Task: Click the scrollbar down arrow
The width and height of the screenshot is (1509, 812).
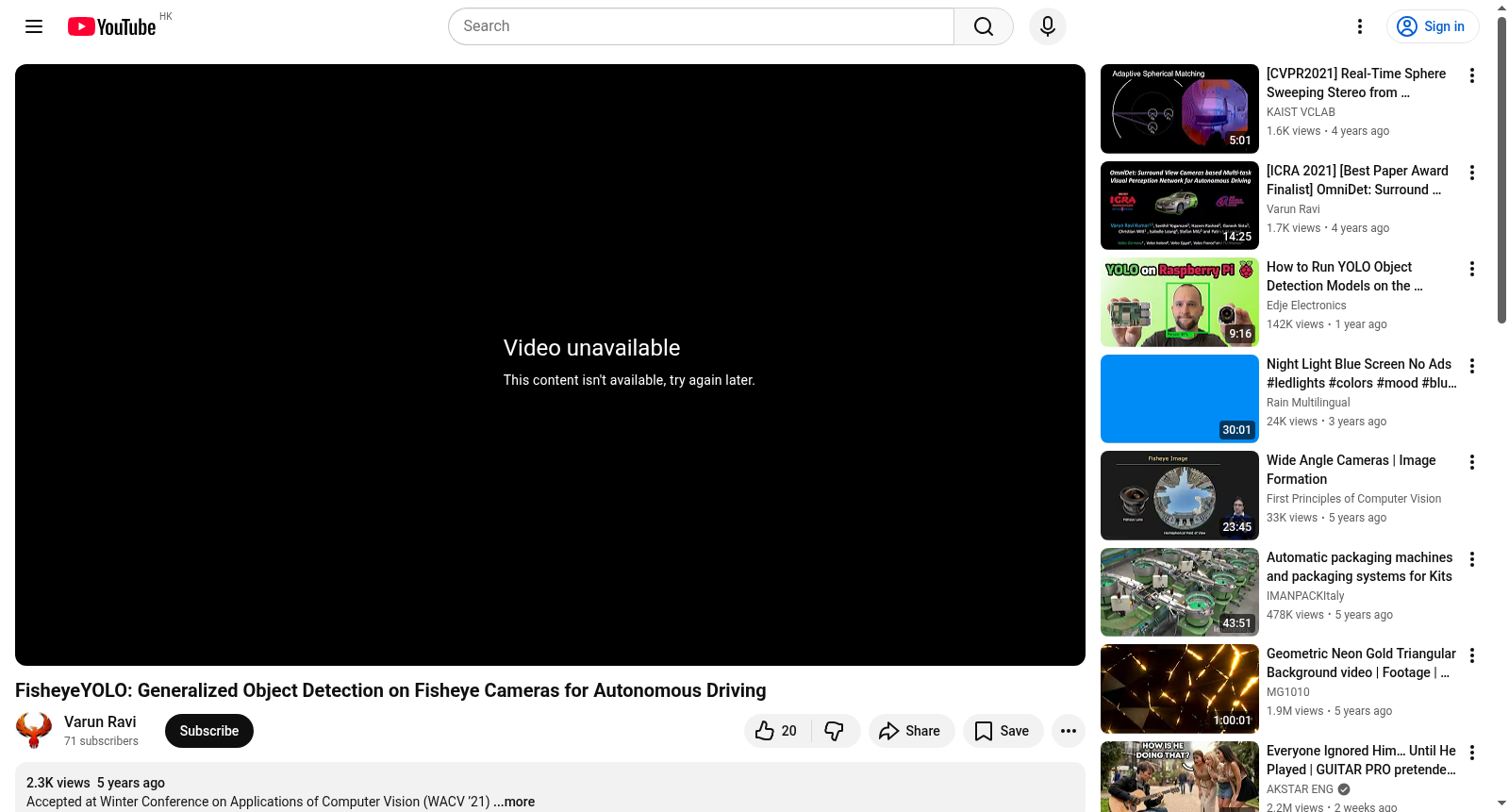Action: (1501, 804)
